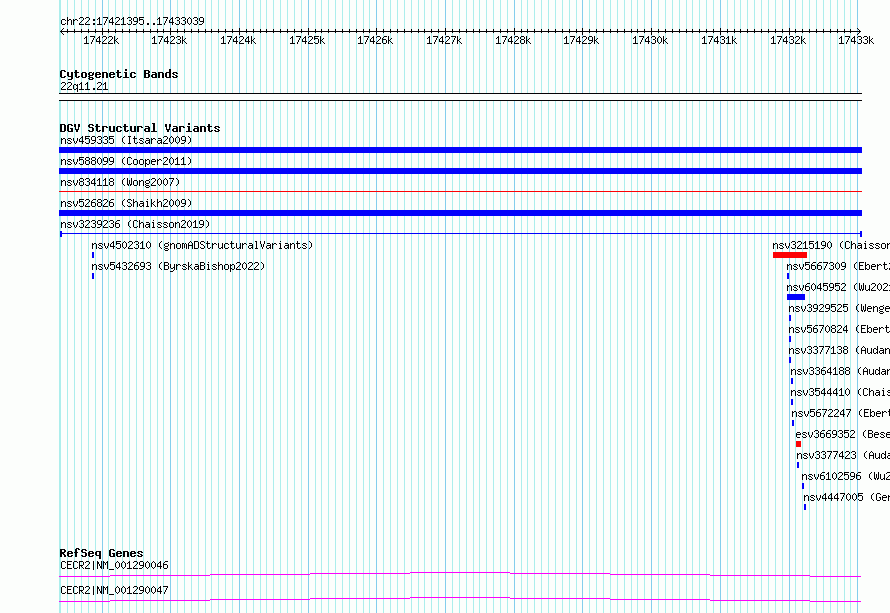The height and width of the screenshot is (613, 890).
Task: Click the chr22:17421395..17433039 coordinate label
Action: (132, 21)
